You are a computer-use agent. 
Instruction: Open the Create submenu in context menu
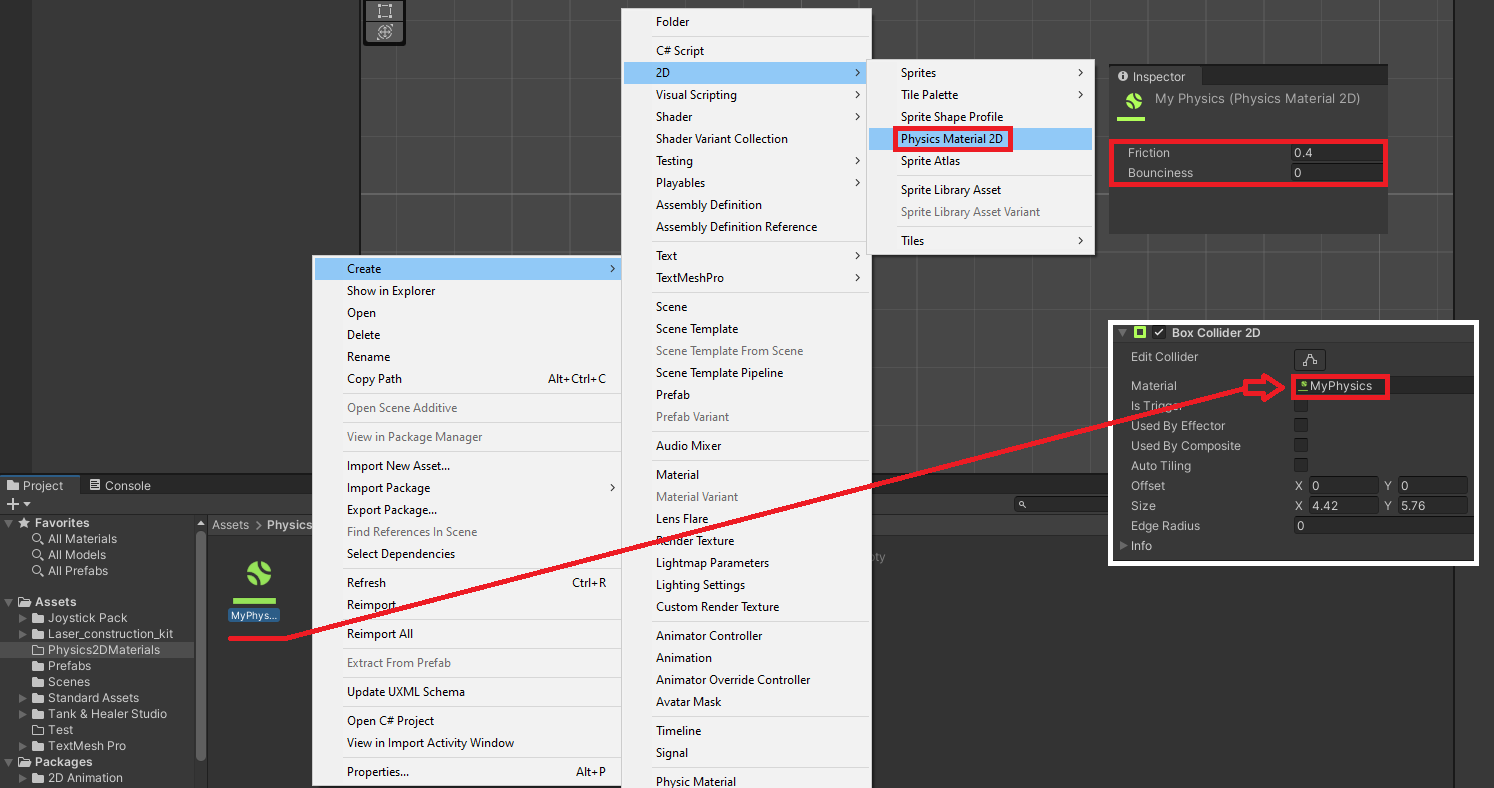coord(467,269)
